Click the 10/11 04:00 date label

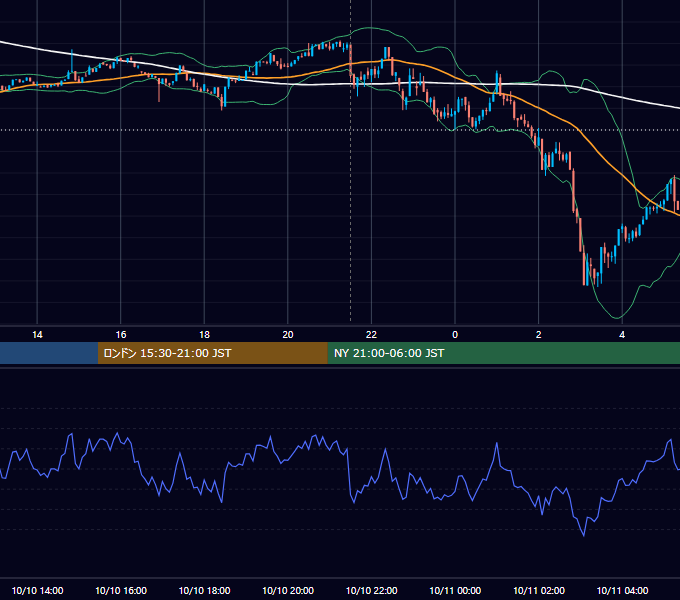(622, 590)
